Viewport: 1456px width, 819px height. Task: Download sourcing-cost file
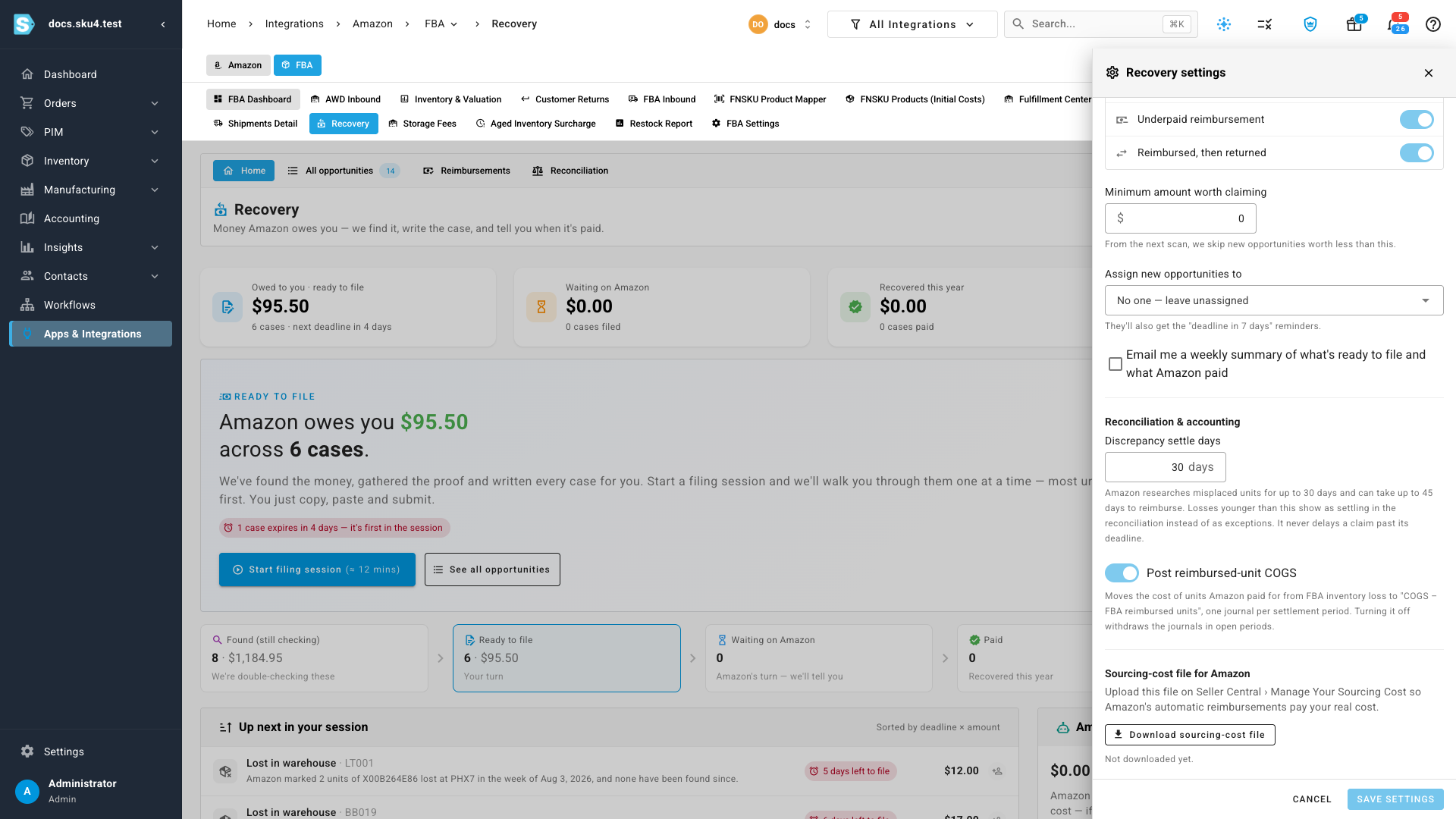tap(1189, 735)
